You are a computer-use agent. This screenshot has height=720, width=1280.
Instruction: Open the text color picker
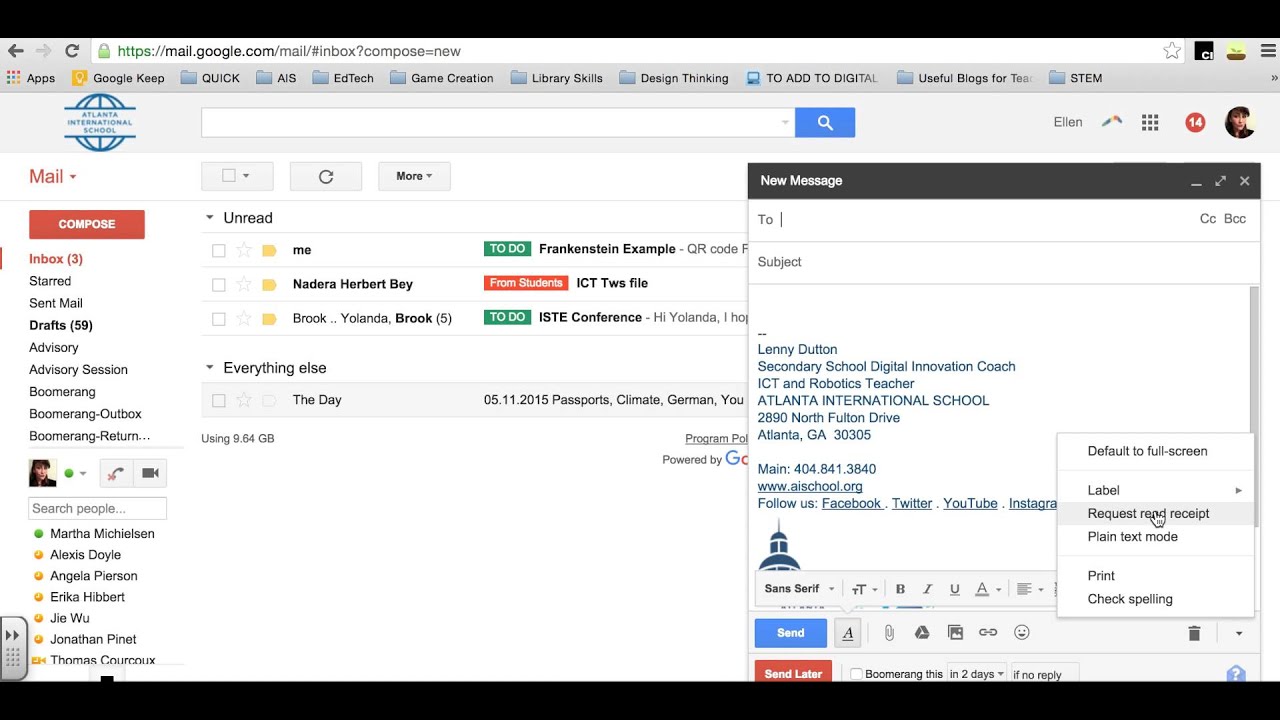click(988, 589)
